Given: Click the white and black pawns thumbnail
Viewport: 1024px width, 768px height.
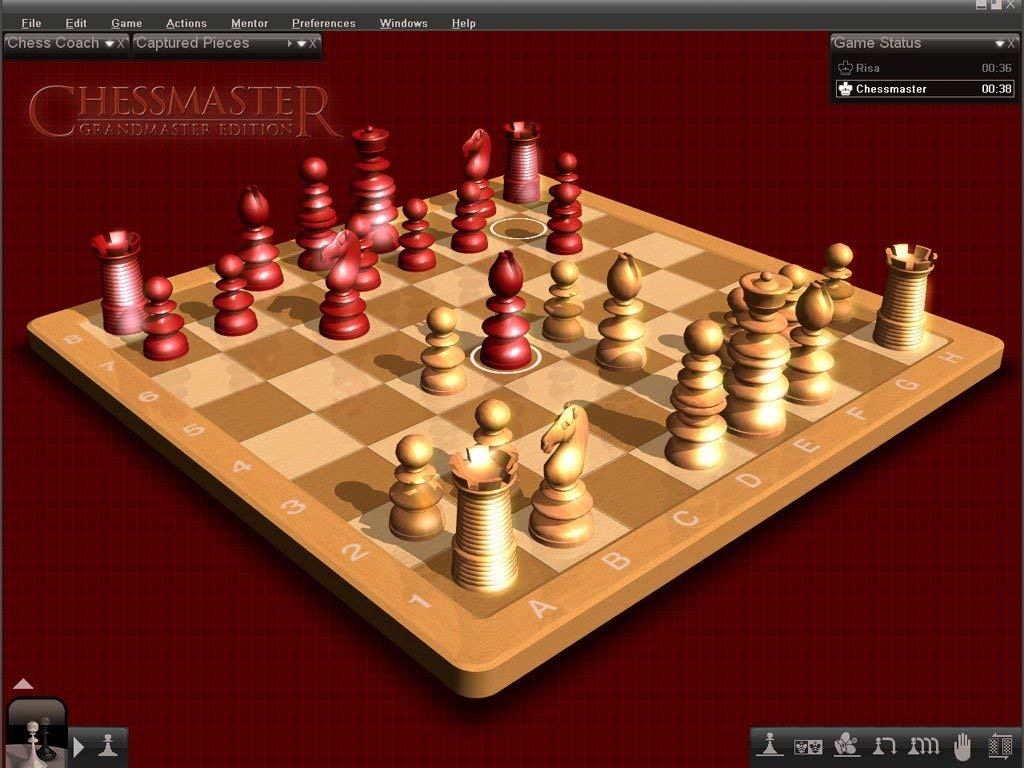Looking at the screenshot, I should coord(36,735).
